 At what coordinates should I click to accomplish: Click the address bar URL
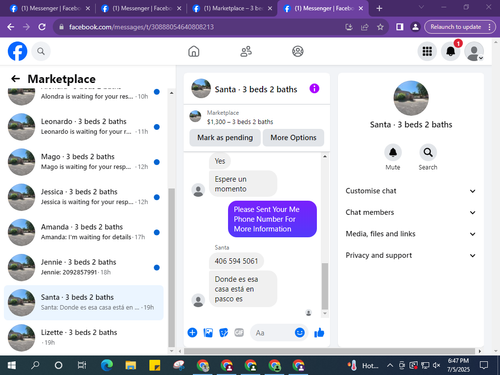tap(141, 27)
